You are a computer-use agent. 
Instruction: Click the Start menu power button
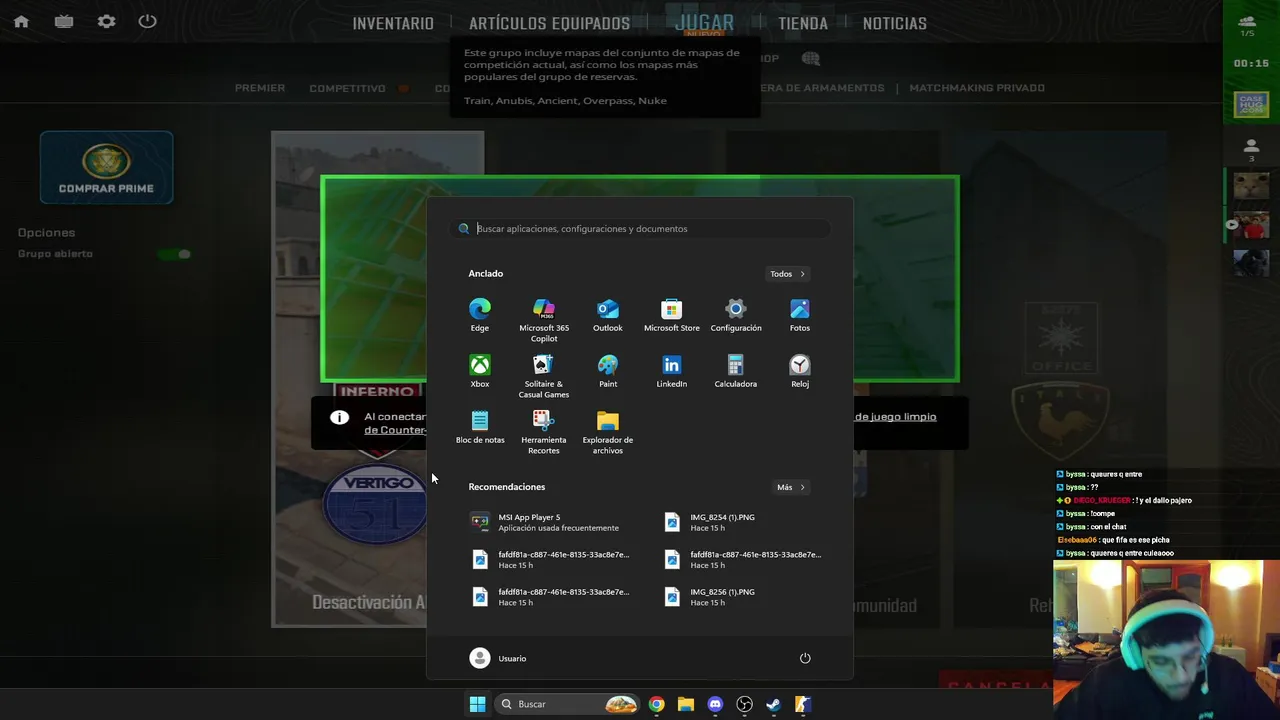click(x=805, y=658)
